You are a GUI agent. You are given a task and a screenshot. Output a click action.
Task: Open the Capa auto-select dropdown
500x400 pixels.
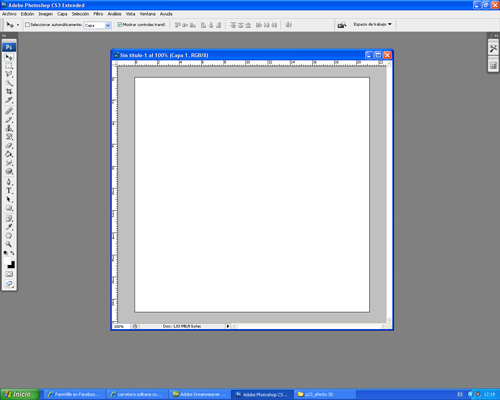pos(97,25)
